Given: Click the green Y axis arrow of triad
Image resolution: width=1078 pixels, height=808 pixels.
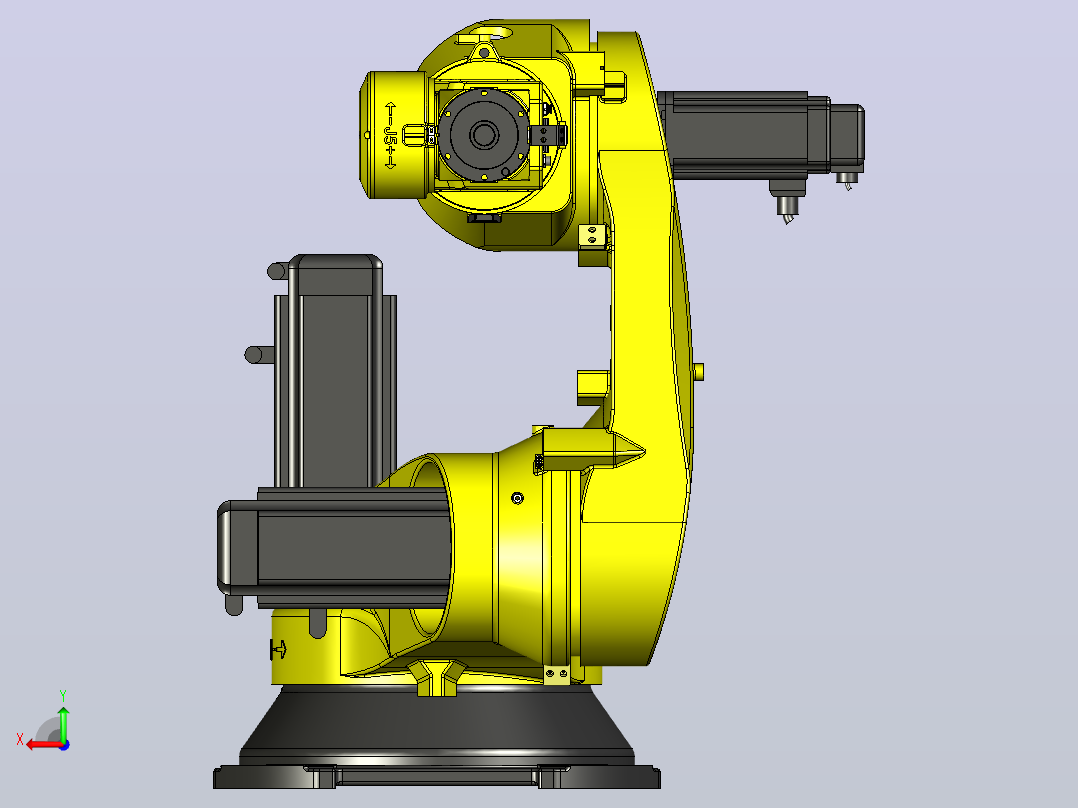Looking at the screenshot, I should (63, 723).
